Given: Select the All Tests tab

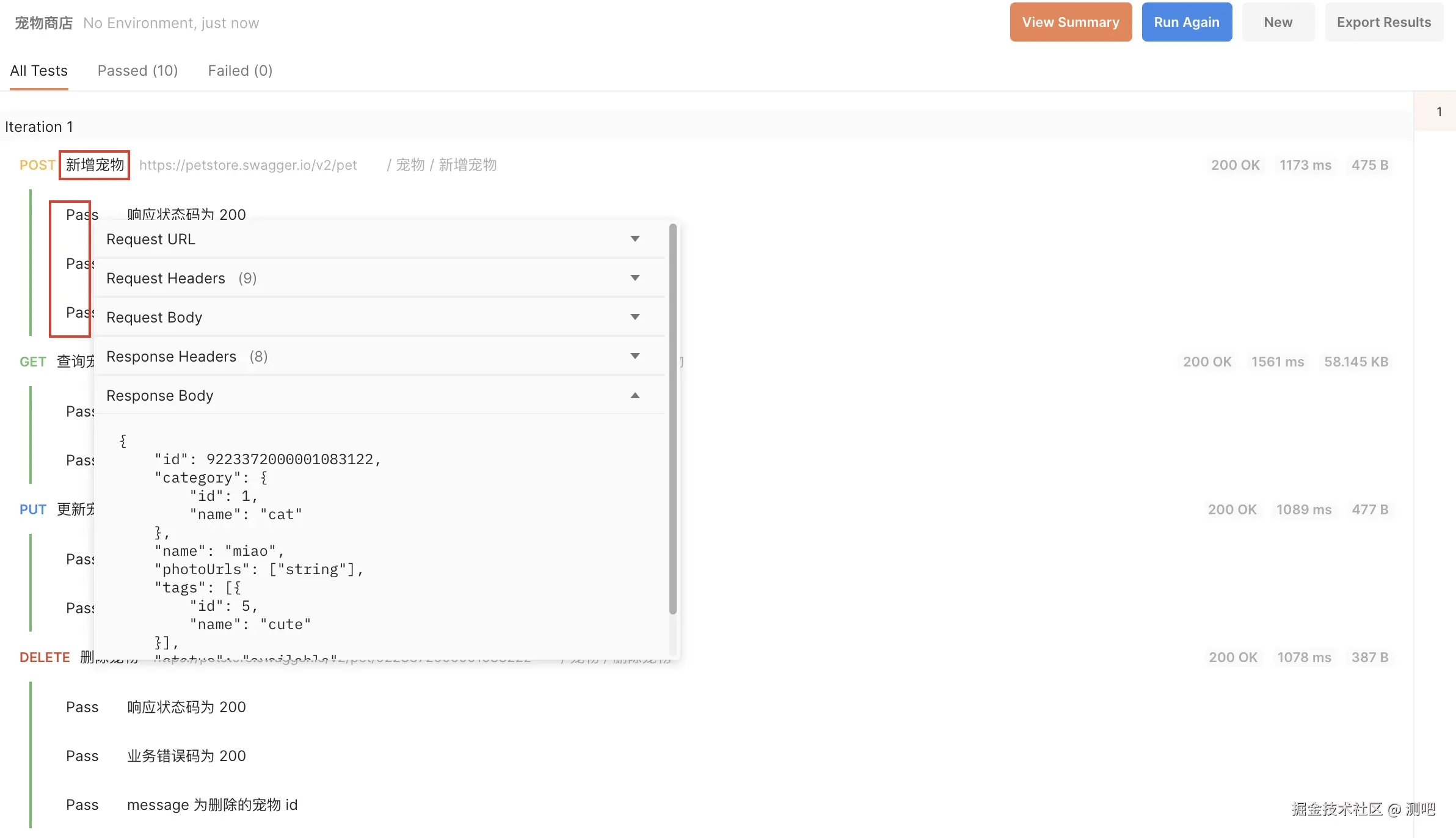Looking at the screenshot, I should [38, 71].
